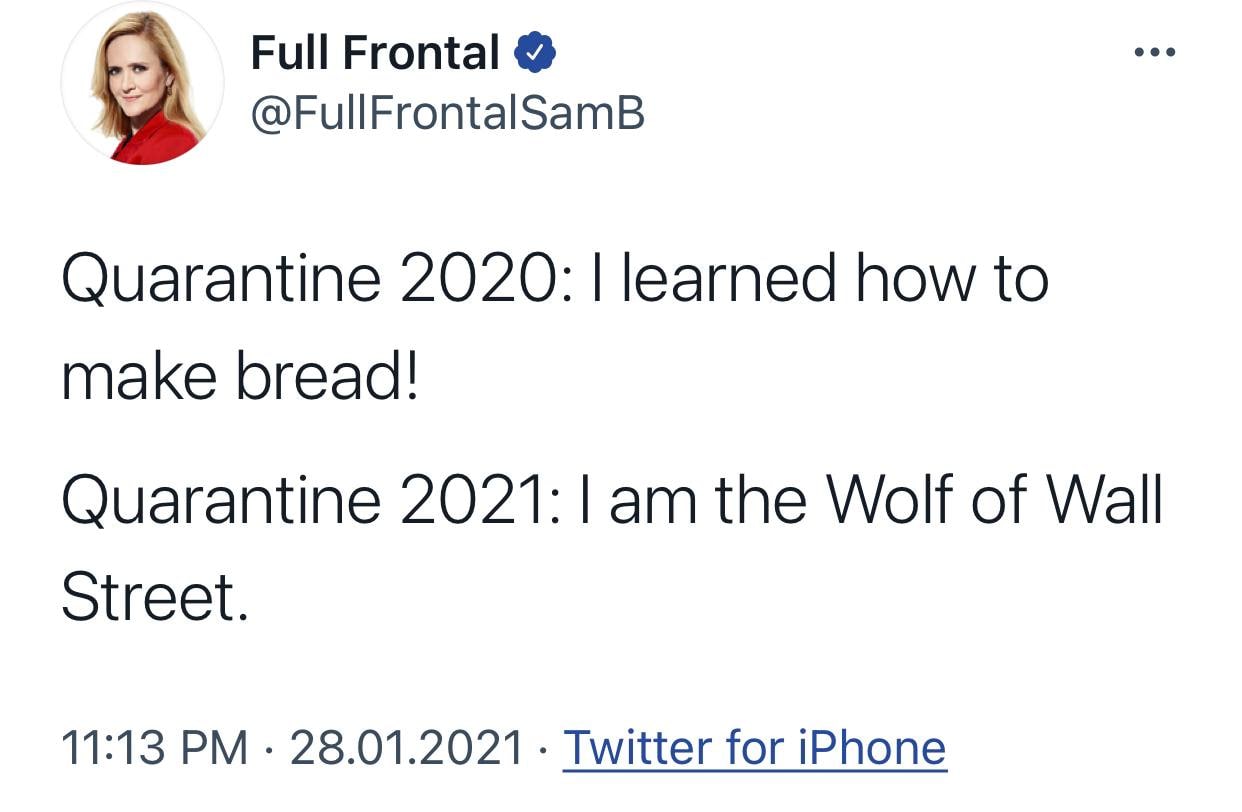Open the @FullFrontalSamB handle
The height and width of the screenshot is (812, 1242).
pyautogui.click(x=447, y=114)
